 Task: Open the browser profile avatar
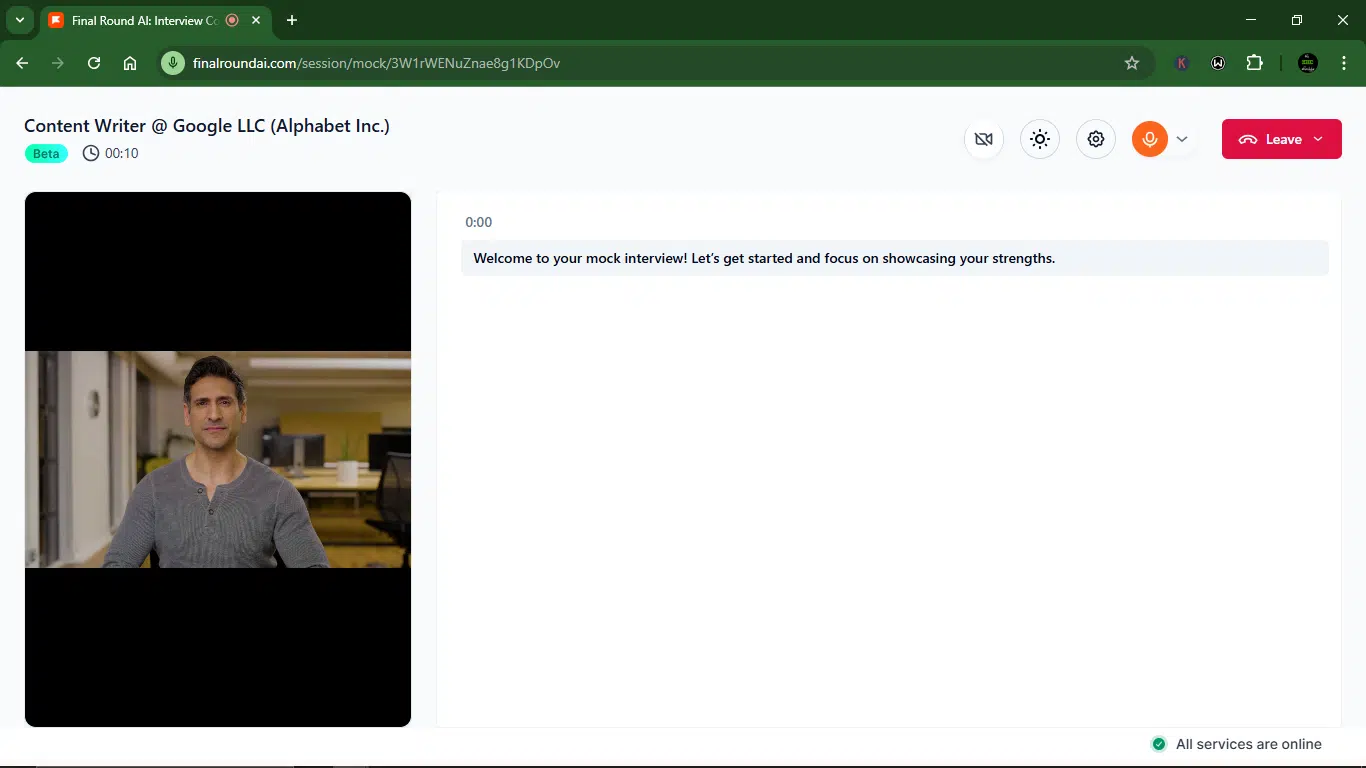coord(1307,63)
